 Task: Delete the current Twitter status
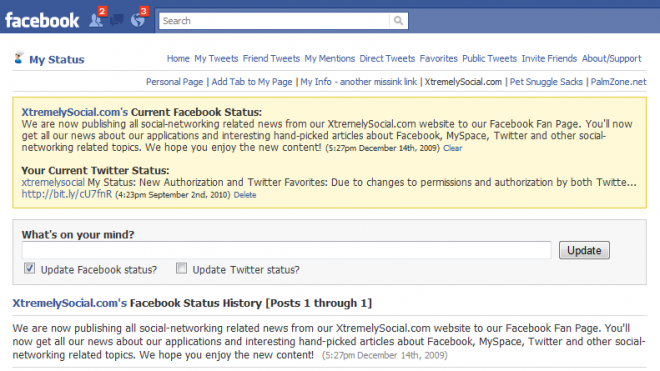click(x=245, y=195)
